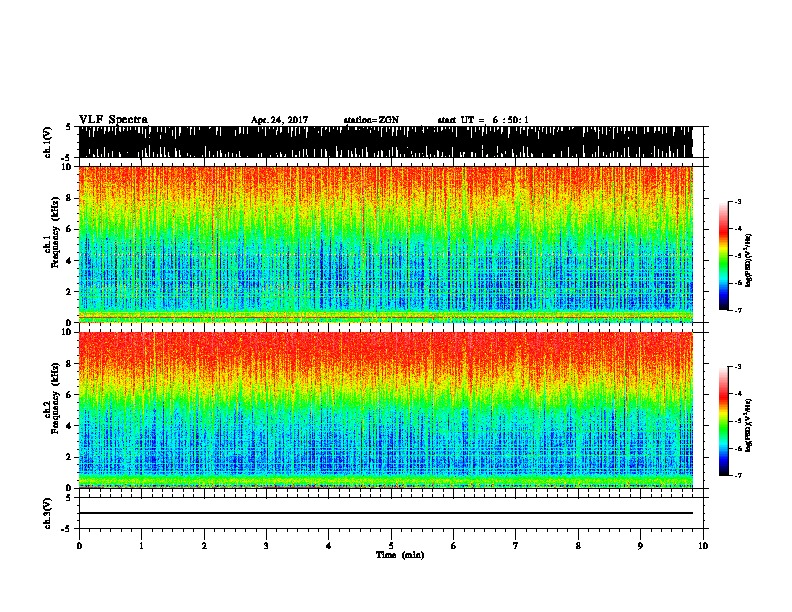Click time axis tick label '4'

(329, 546)
